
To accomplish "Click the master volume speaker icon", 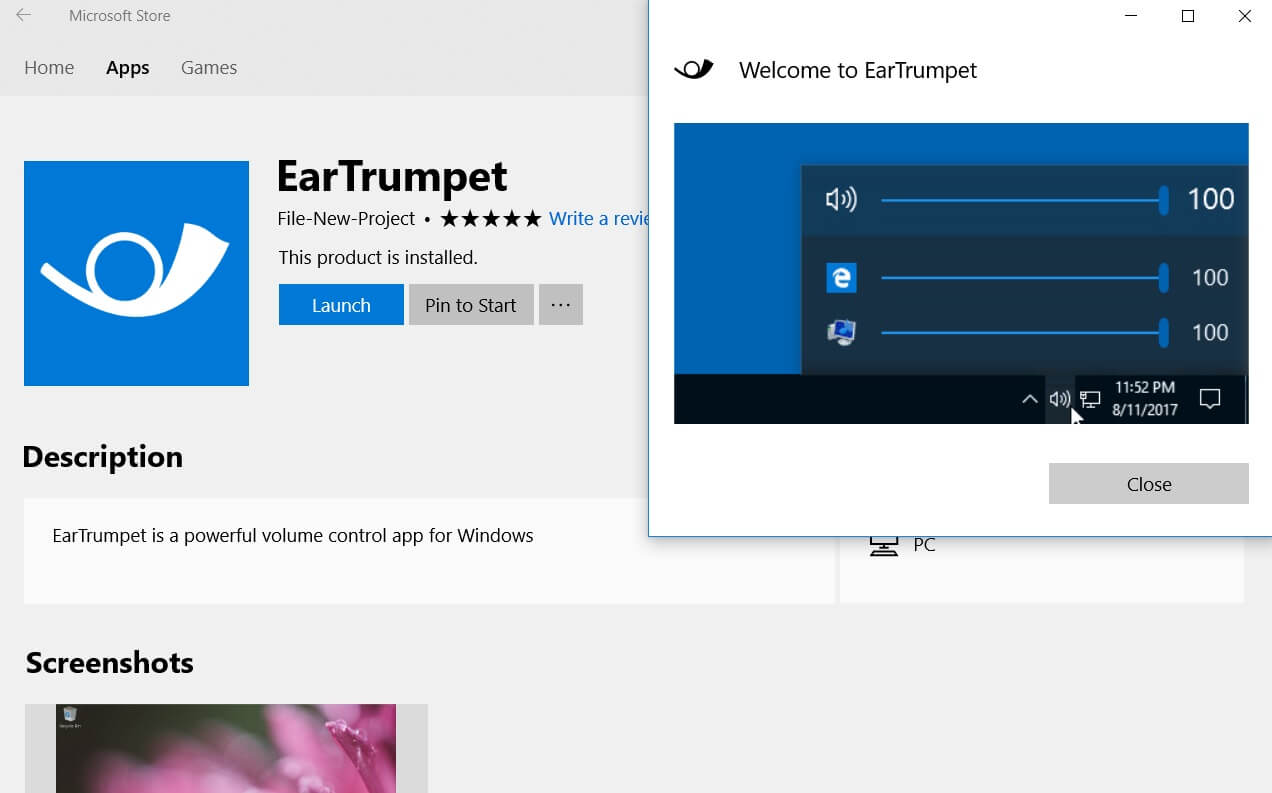I will pyautogui.click(x=841, y=200).
